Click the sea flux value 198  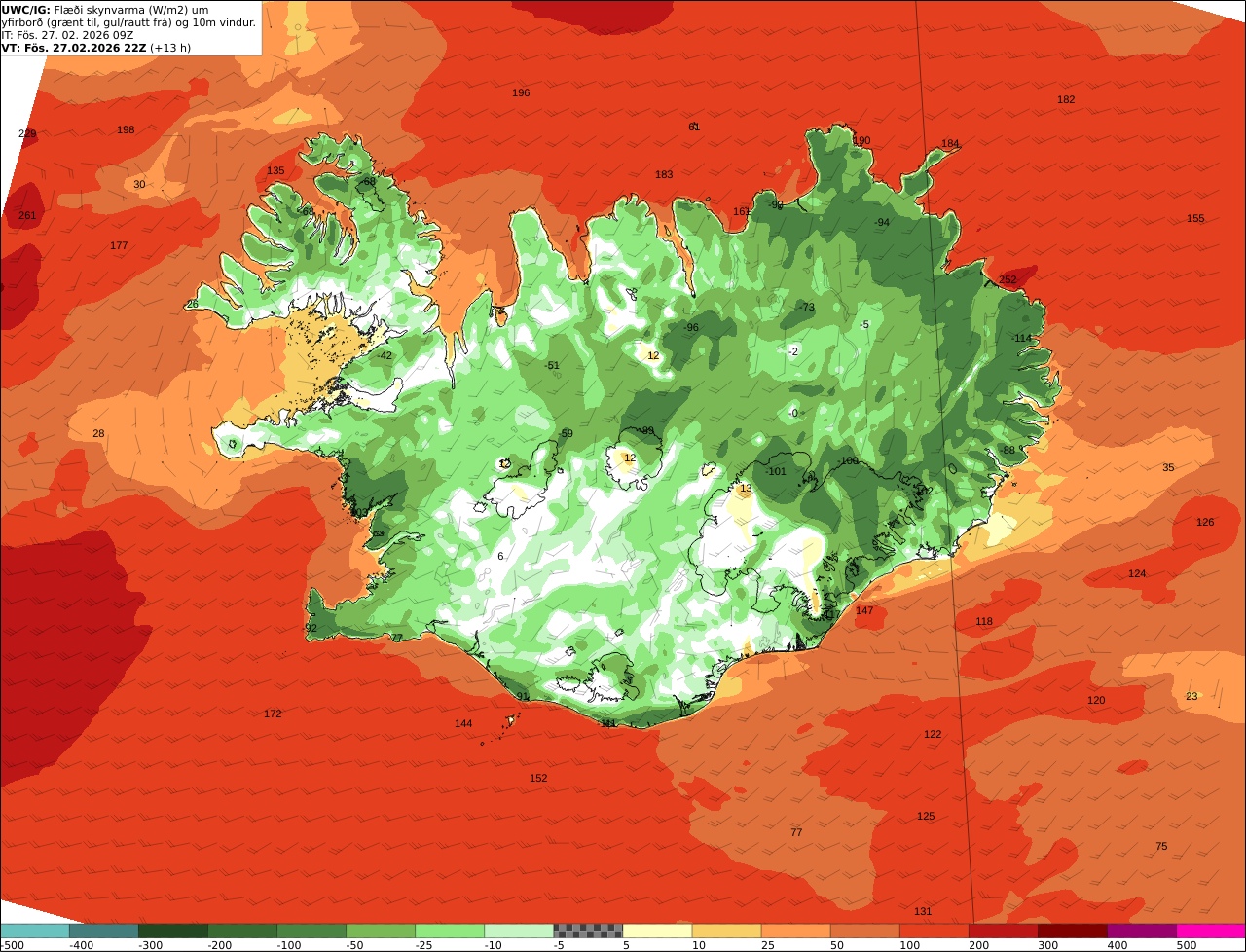(126, 129)
